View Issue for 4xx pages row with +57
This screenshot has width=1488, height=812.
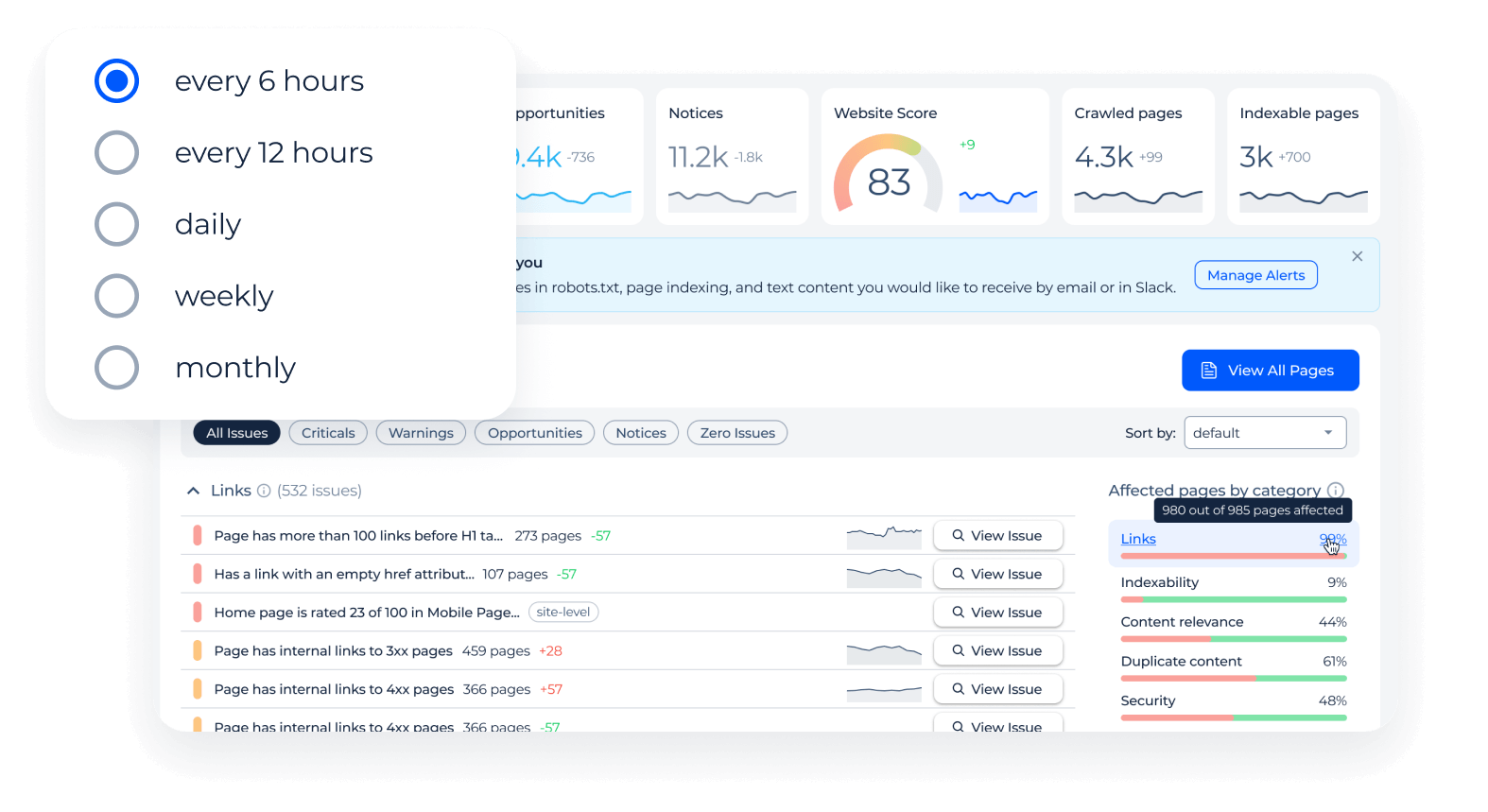point(997,689)
